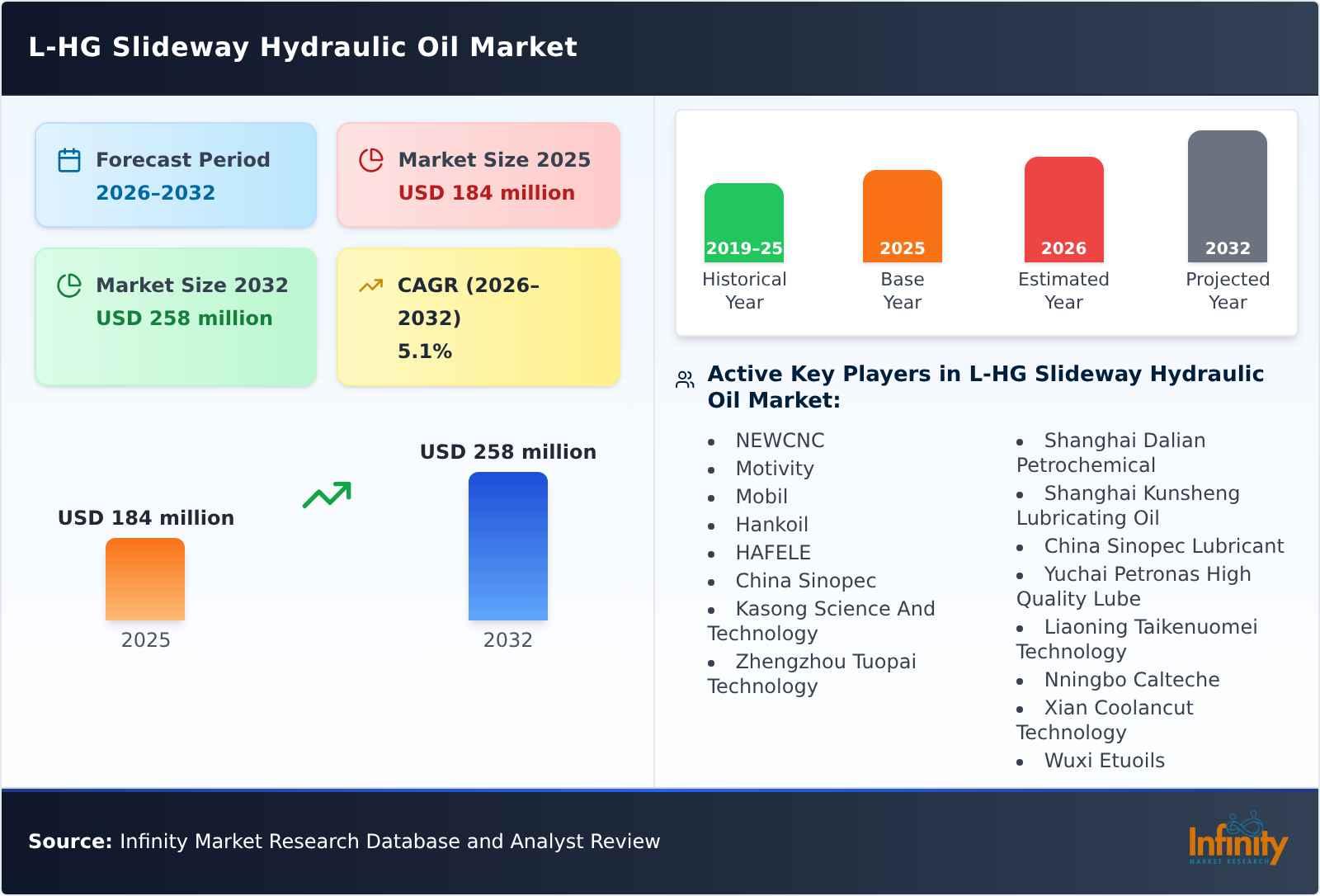Click the trend arrow icon in the CAGR card

pos(371,284)
